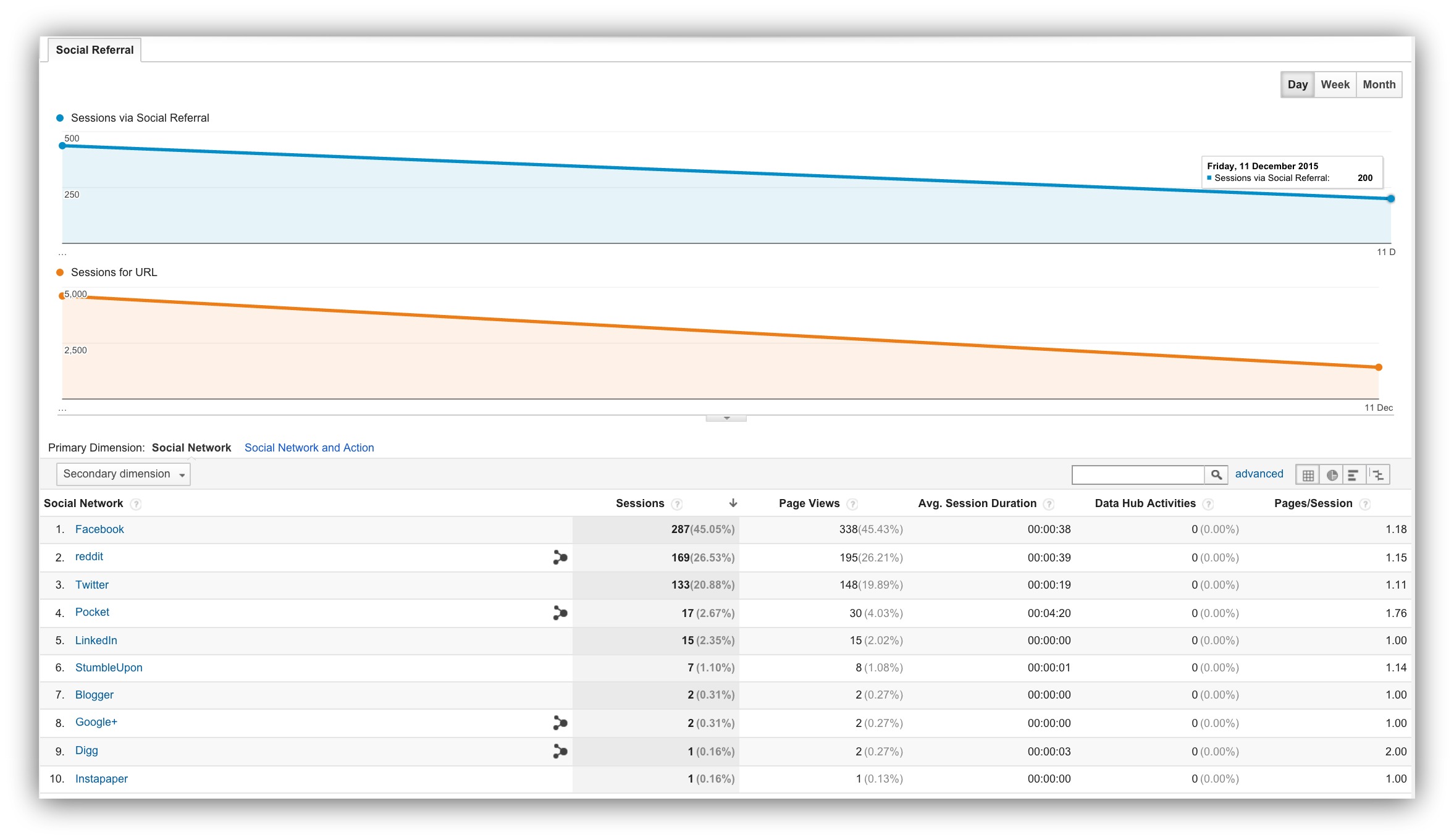Click the reddit data hub partner icon
Image resolution: width=1454 pixels, height=840 pixels.
[560, 557]
